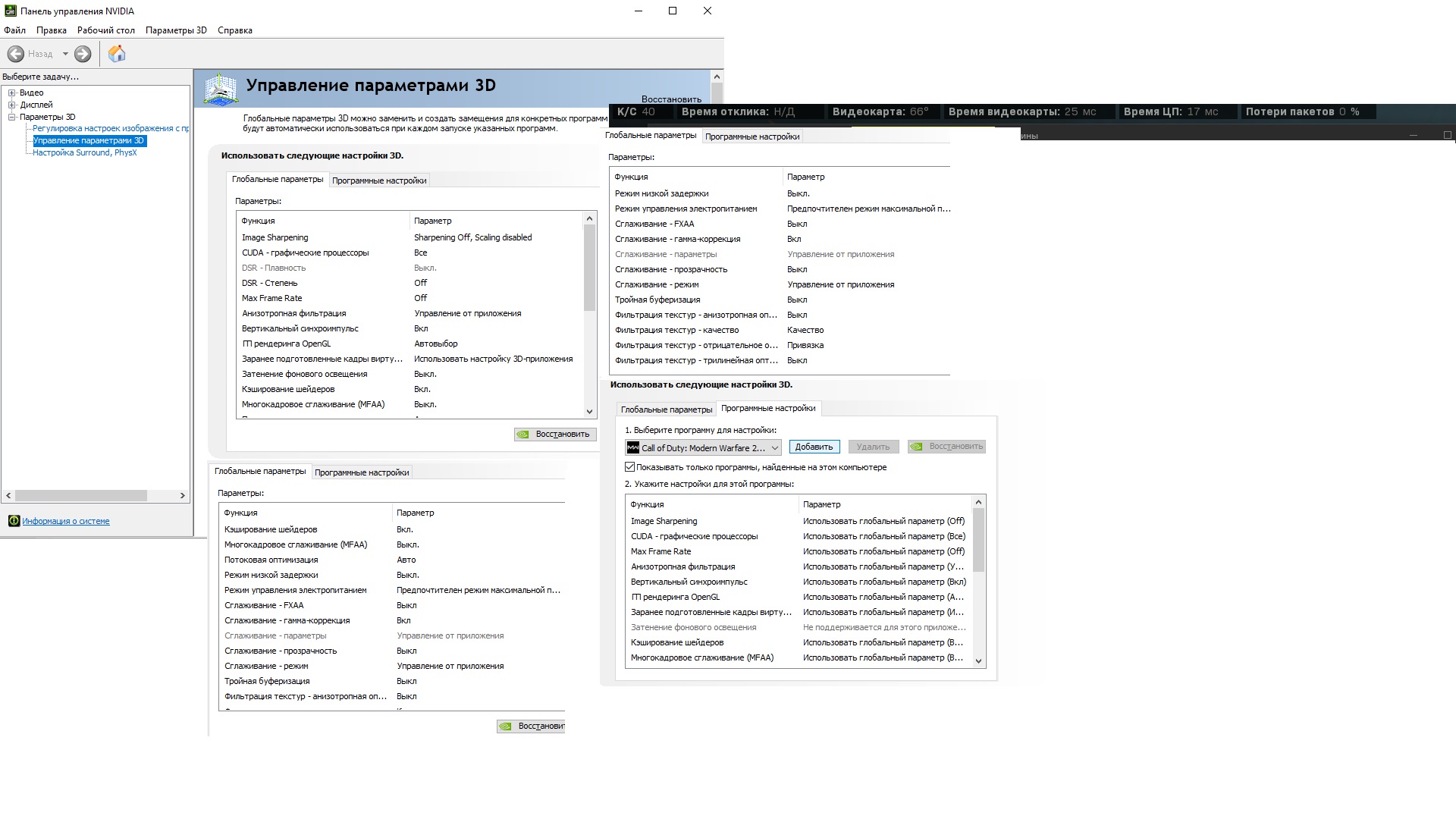Open the Правка menu

52,30
